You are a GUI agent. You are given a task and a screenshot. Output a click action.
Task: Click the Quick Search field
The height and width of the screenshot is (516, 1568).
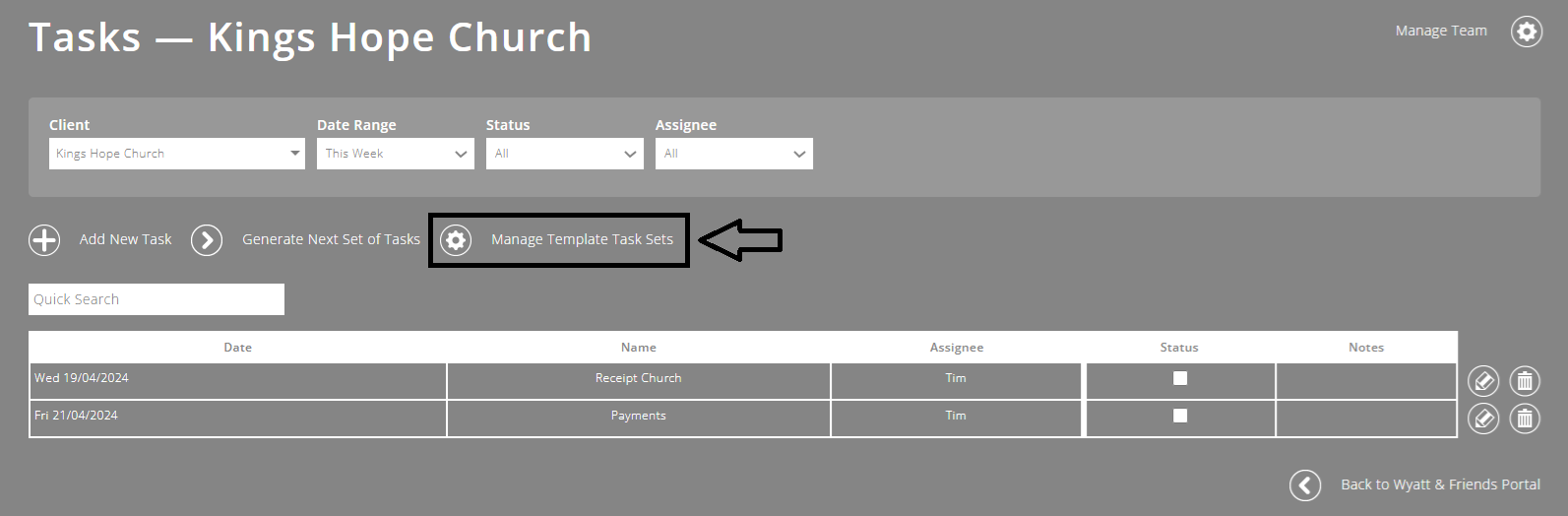tap(157, 299)
